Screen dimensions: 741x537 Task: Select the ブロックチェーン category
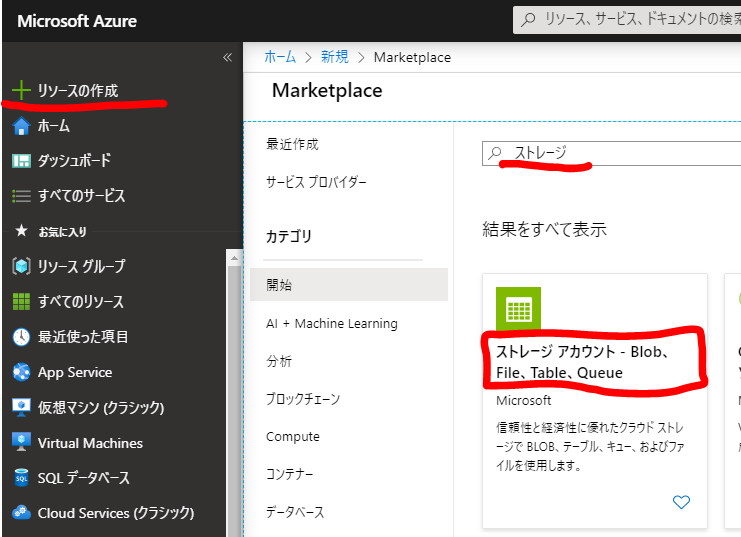303,399
